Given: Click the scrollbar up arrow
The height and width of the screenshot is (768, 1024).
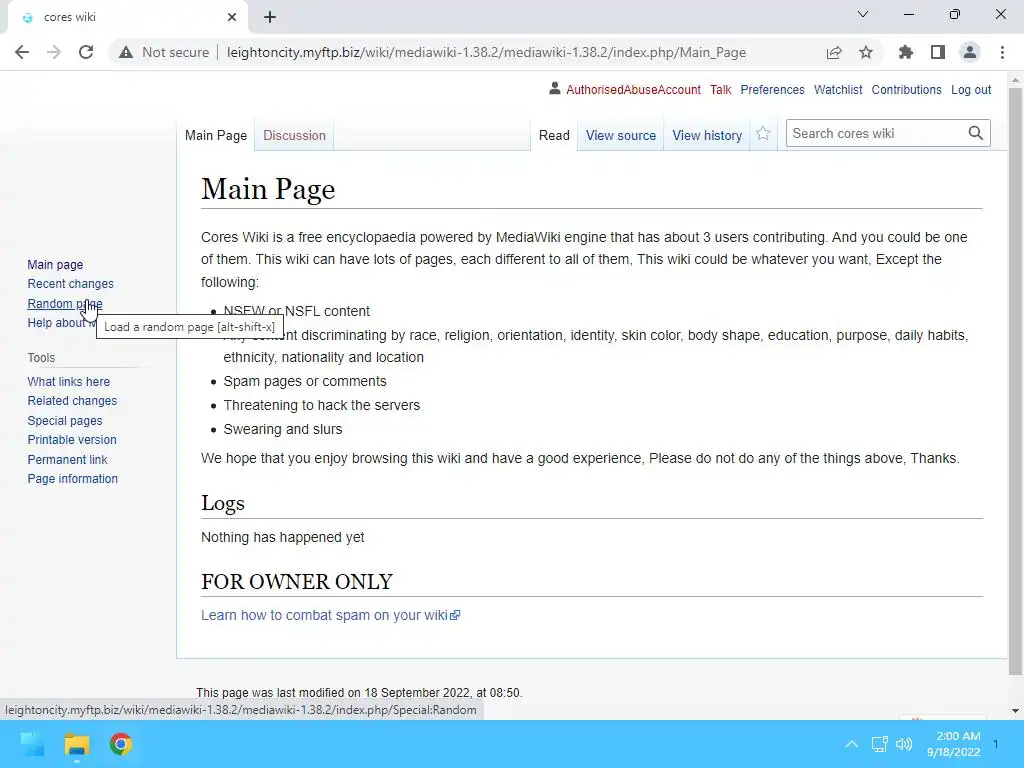Looking at the screenshot, I should point(1015,80).
